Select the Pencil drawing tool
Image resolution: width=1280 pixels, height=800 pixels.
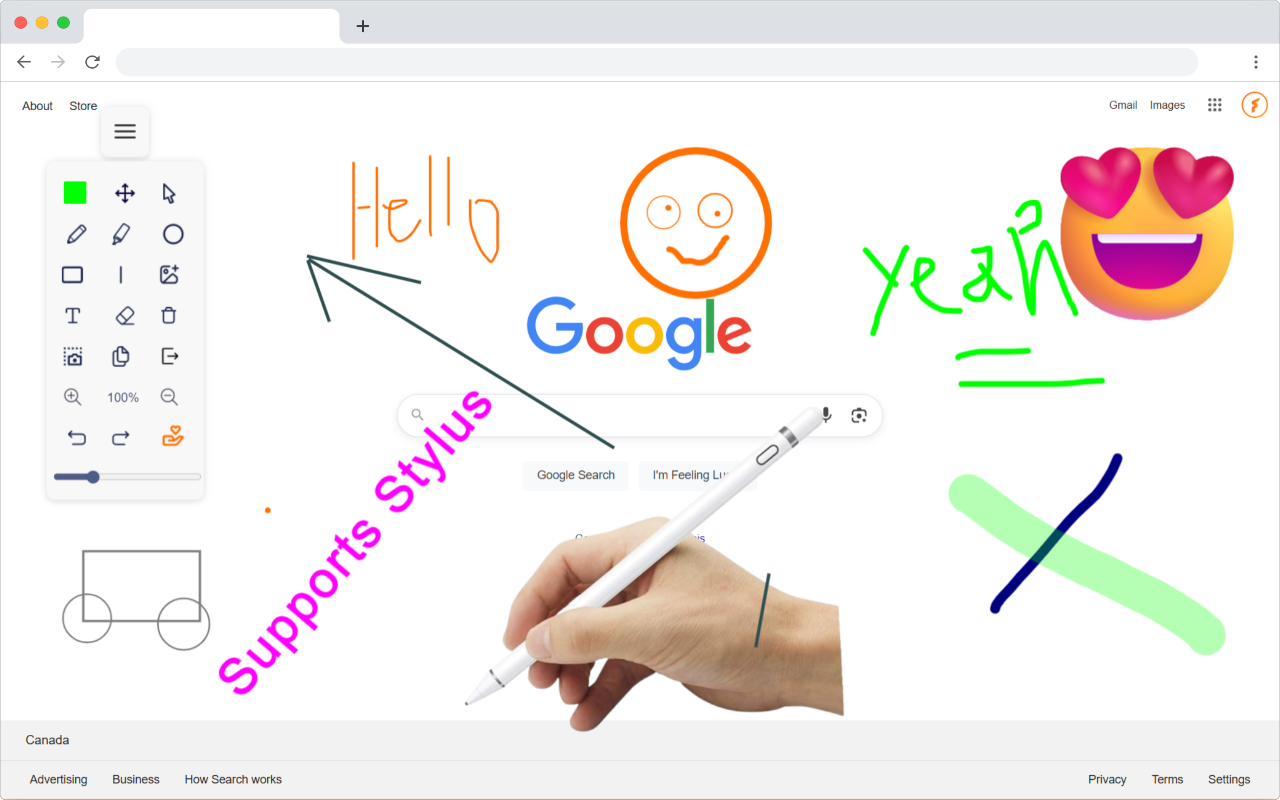(74, 234)
